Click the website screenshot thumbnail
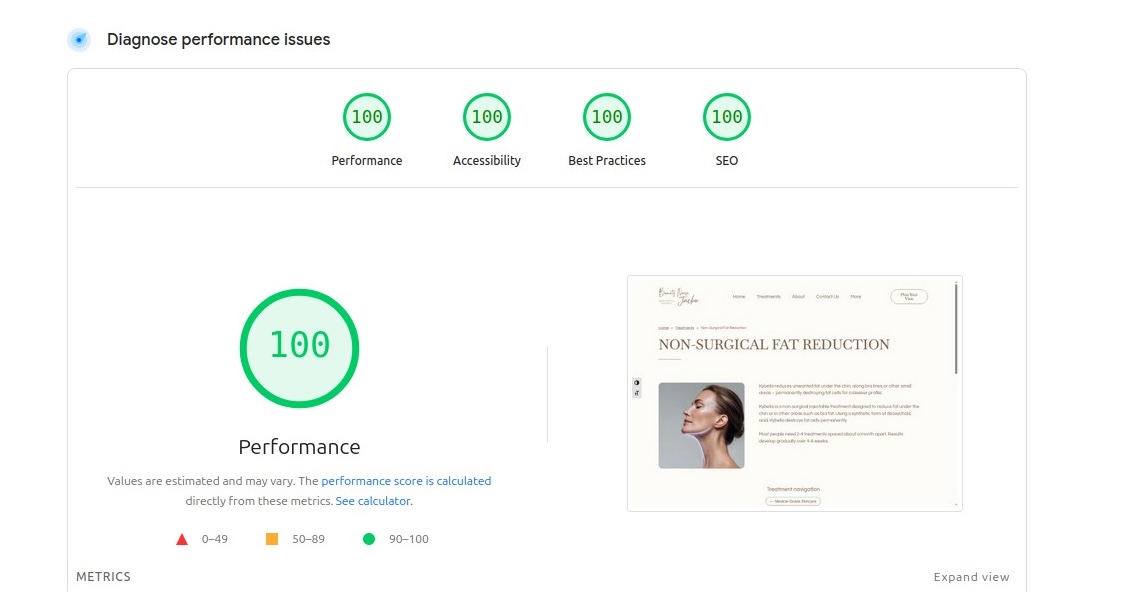The image size is (1123, 592). point(794,392)
